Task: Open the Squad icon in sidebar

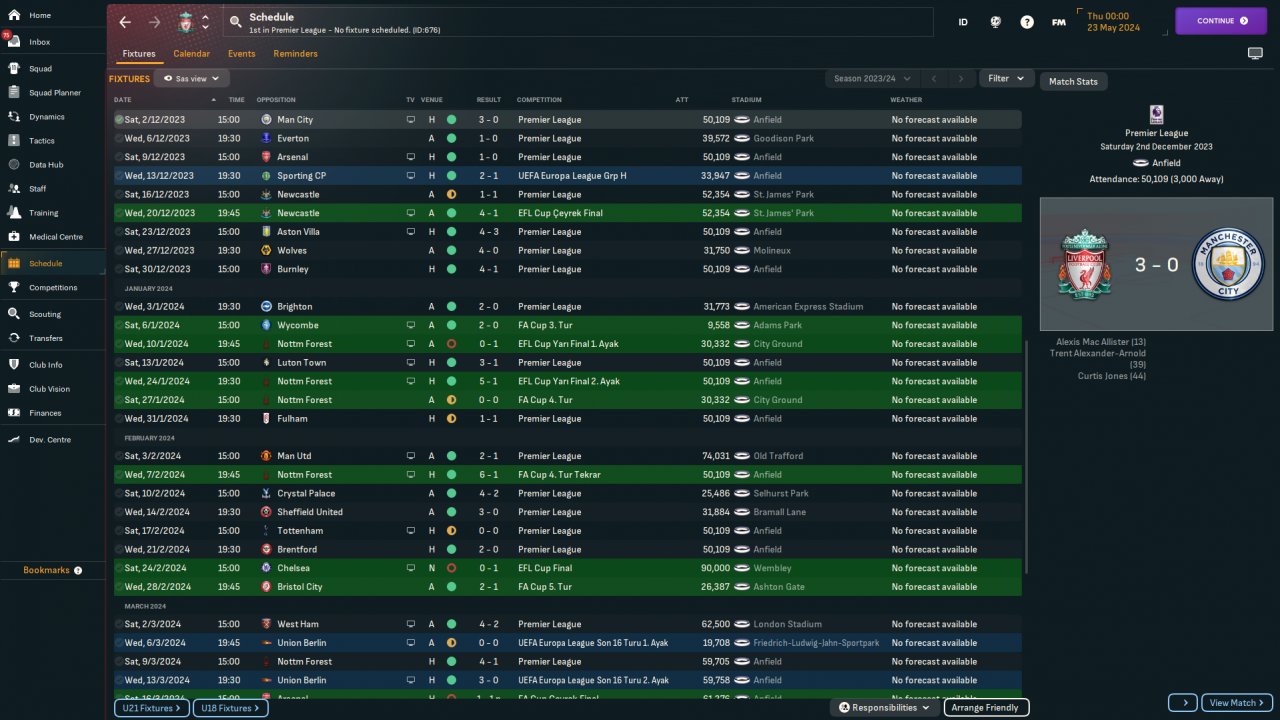Action: [14, 69]
